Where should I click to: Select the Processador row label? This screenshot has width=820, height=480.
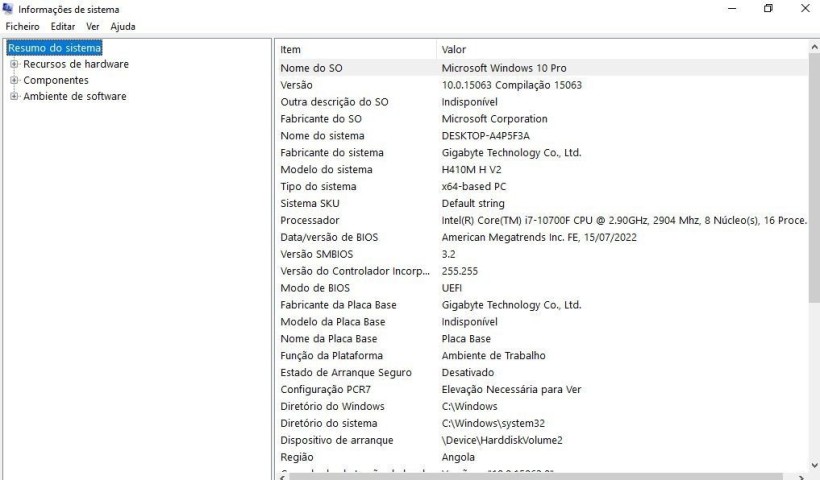coord(310,220)
